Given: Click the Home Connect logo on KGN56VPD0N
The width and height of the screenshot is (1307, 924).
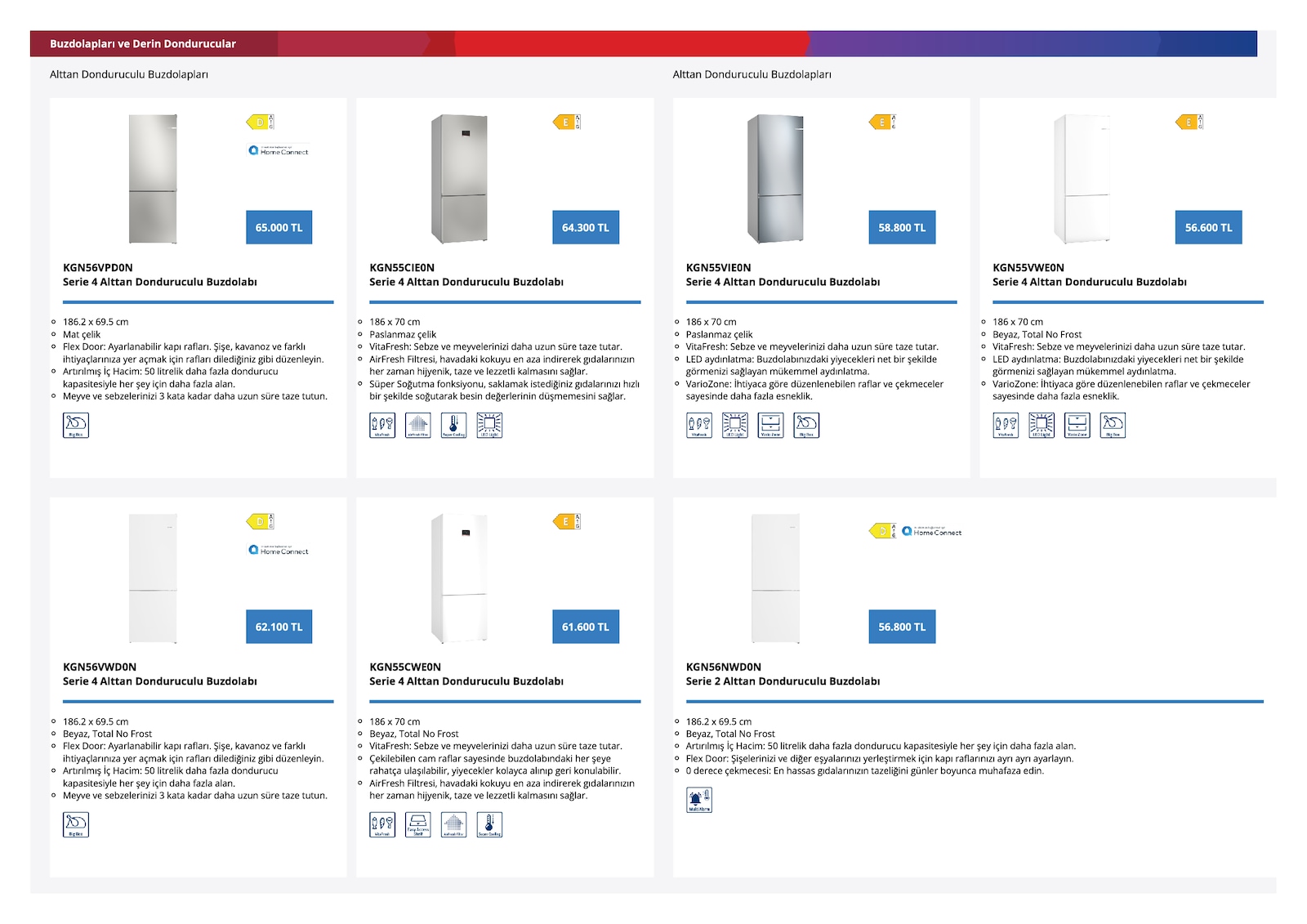Looking at the screenshot, I should coord(279,150).
